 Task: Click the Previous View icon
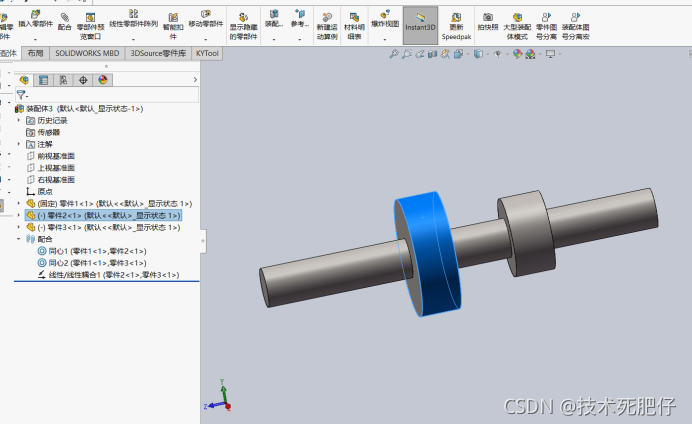420,54
